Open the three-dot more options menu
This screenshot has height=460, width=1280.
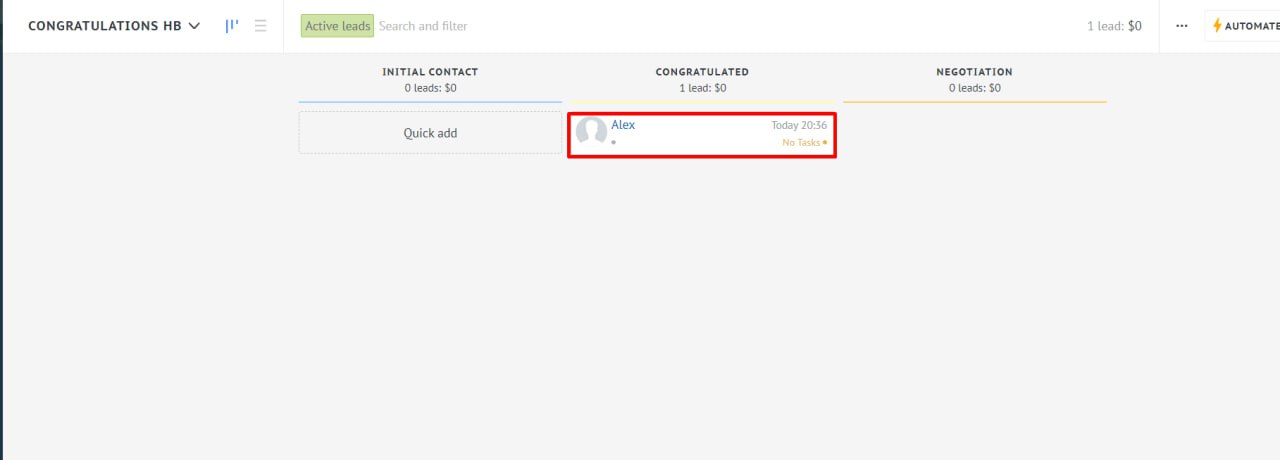coord(1182,26)
